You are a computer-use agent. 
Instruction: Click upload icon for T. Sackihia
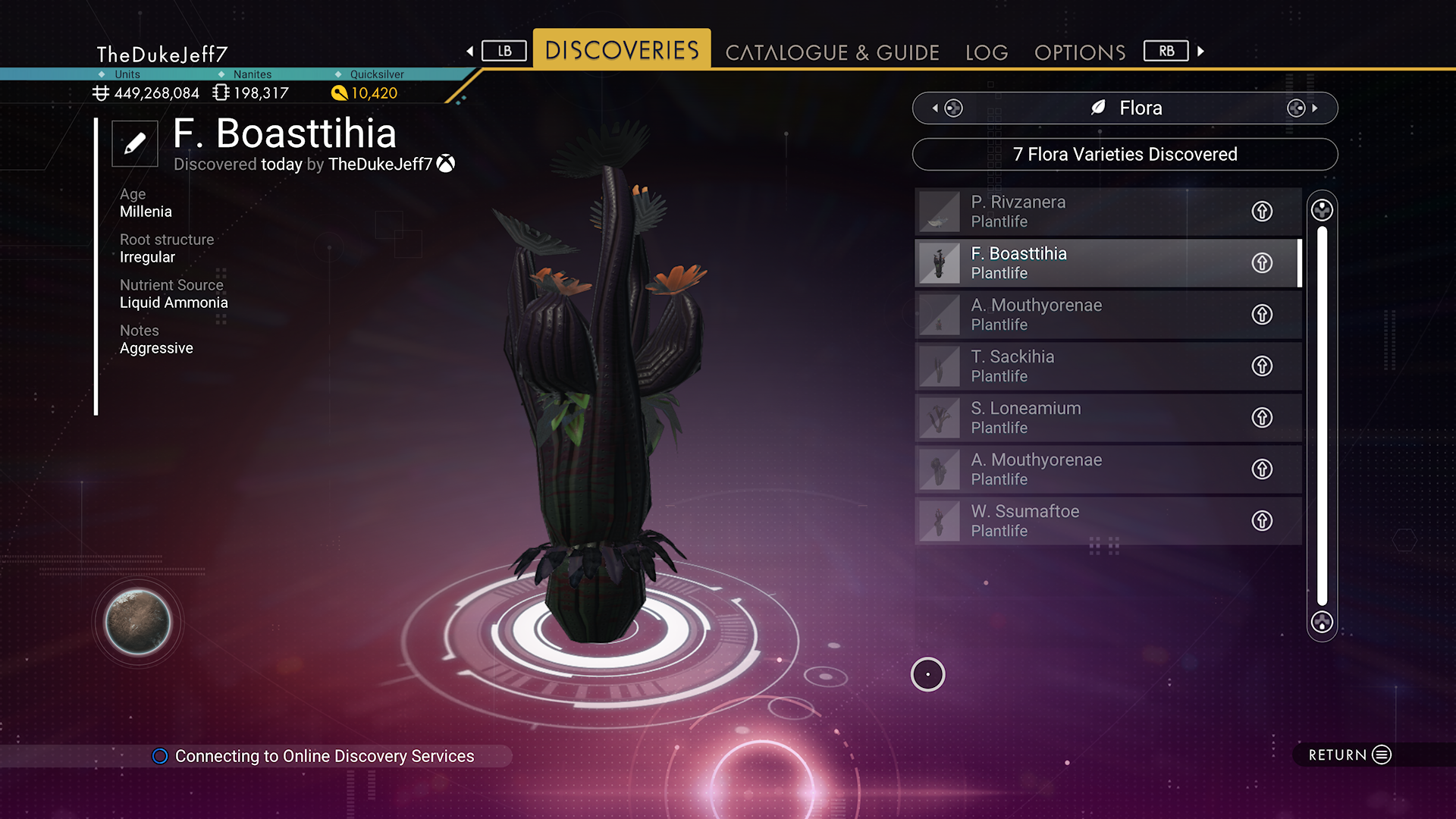[x=1262, y=366]
